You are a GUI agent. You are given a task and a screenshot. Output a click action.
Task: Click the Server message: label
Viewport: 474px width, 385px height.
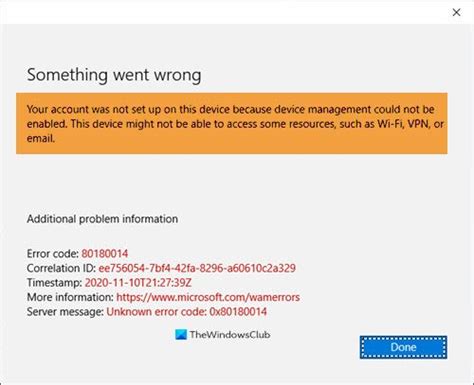(x=65, y=312)
